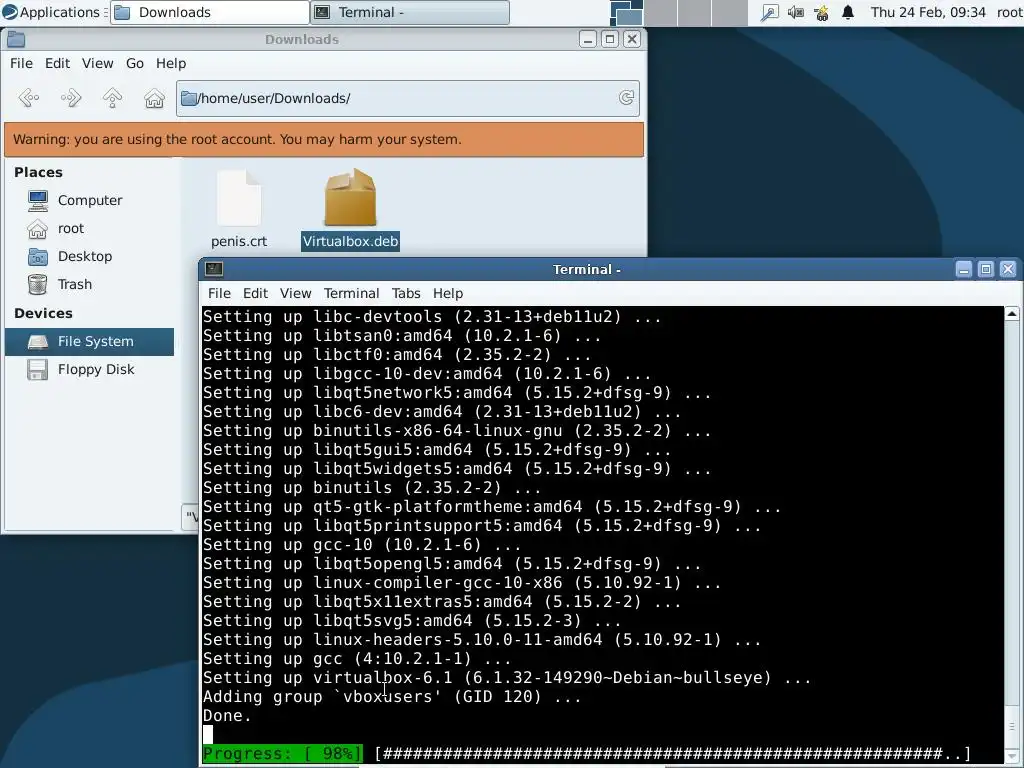Click the Forward arrow in Downloads toolbar

71,98
